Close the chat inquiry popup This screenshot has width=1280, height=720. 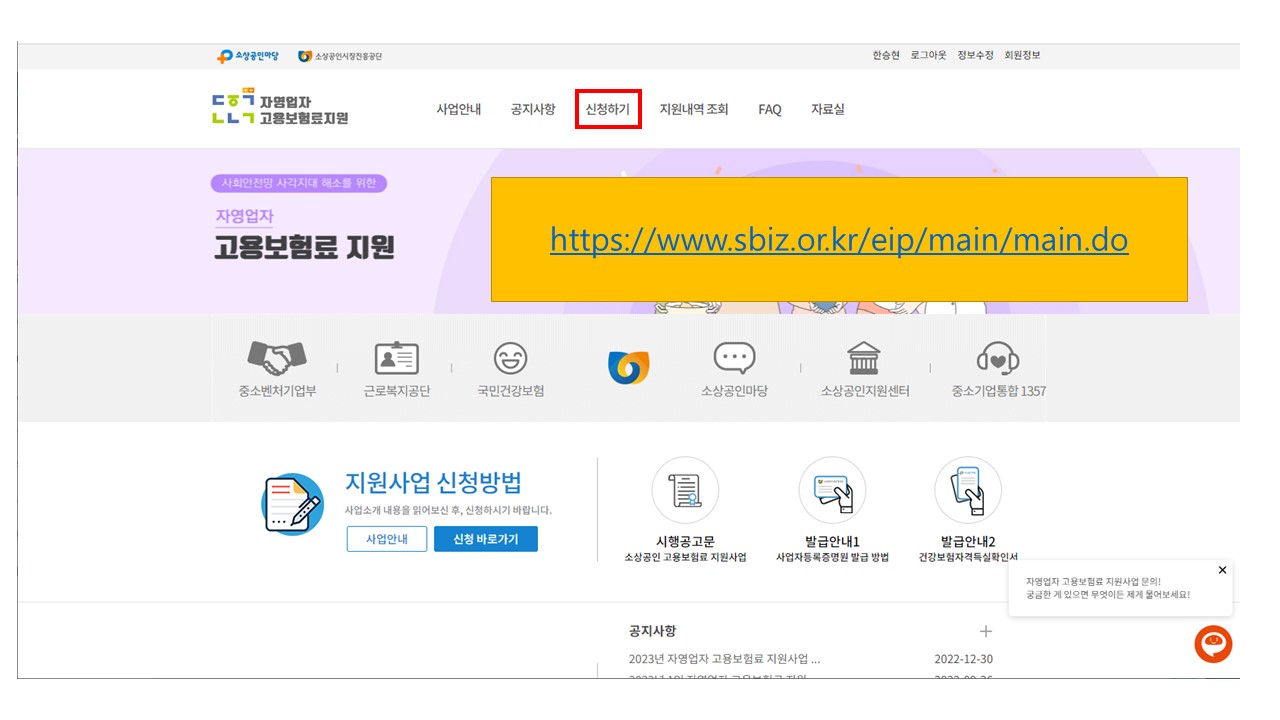click(x=1222, y=570)
